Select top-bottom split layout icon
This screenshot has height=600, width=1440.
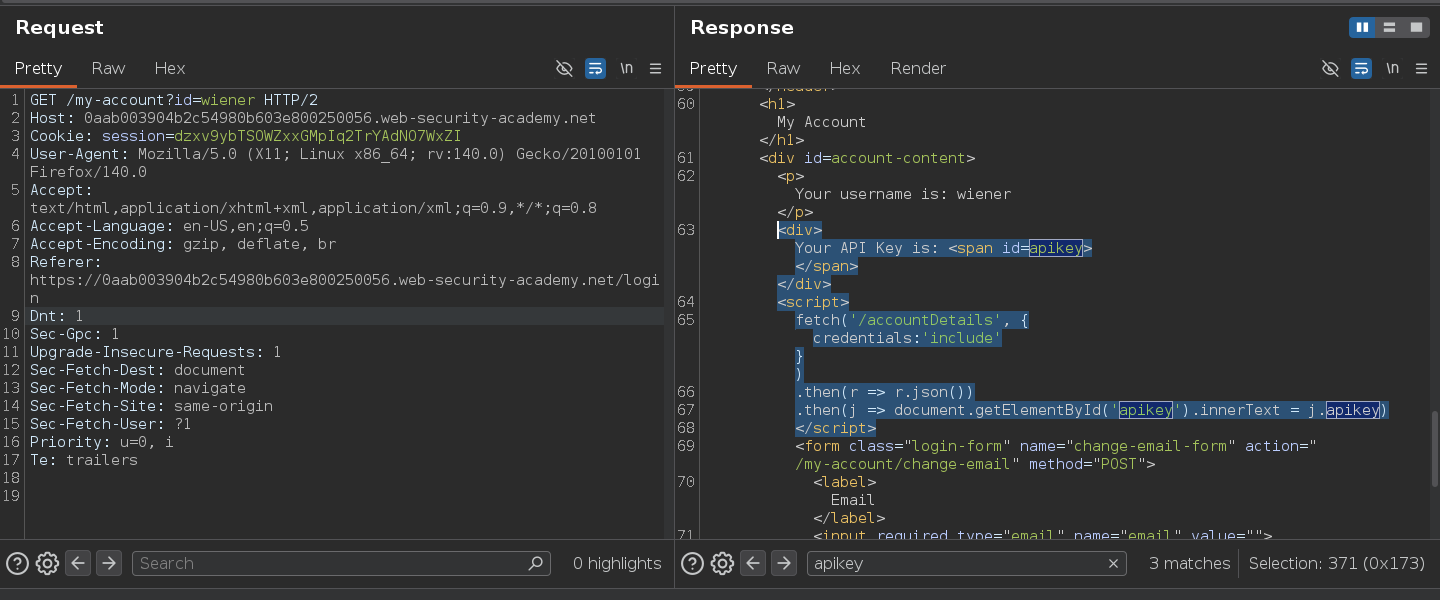[x=1389, y=27]
